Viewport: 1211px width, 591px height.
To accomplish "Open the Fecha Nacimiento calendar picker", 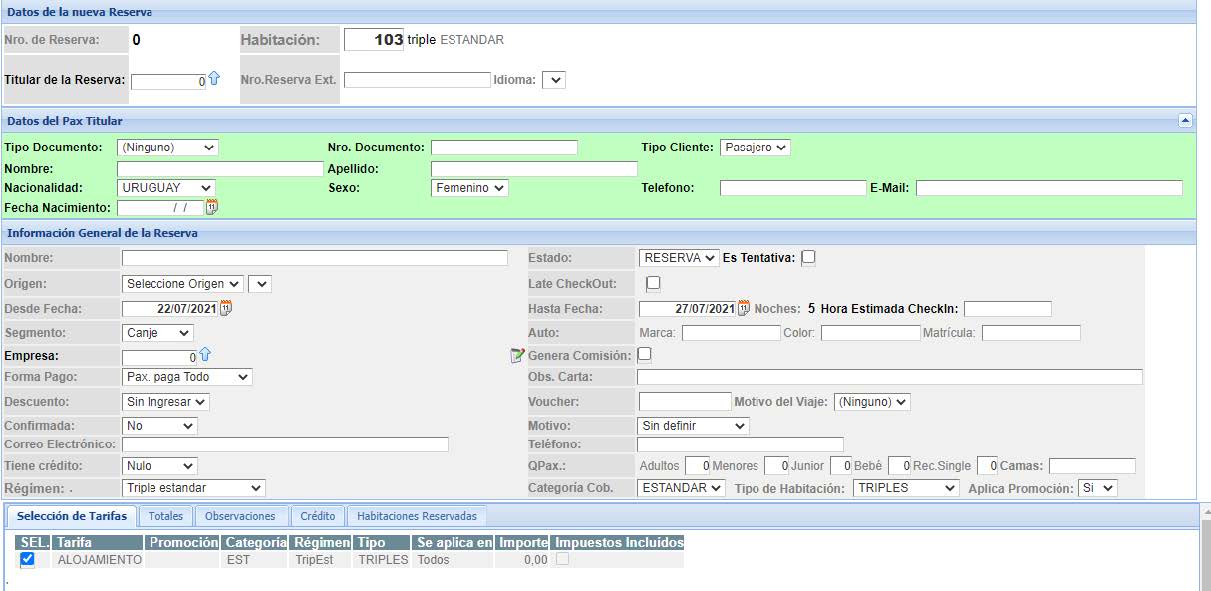I will (211, 208).
